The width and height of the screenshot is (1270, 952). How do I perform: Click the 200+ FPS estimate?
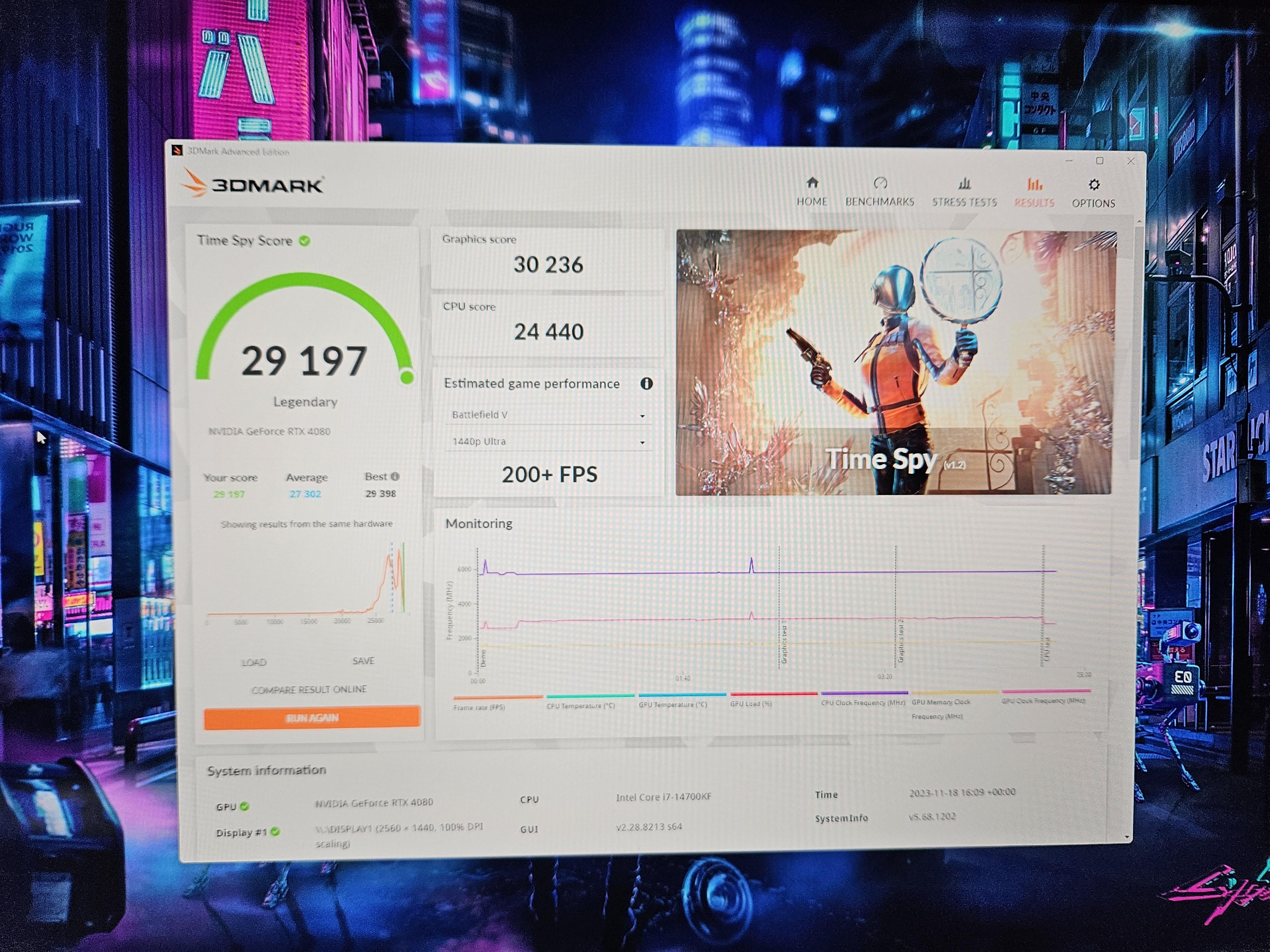pyautogui.click(x=550, y=474)
